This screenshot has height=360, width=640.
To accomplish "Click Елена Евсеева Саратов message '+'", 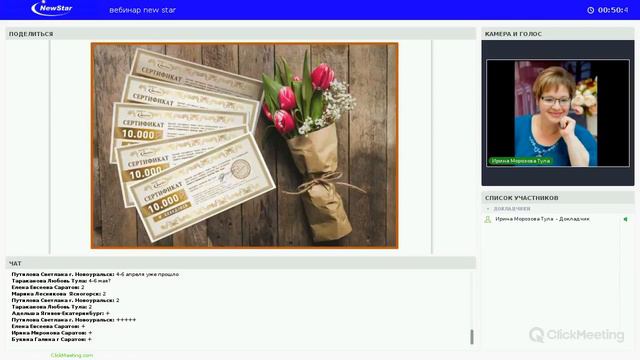I will (x=48, y=327).
